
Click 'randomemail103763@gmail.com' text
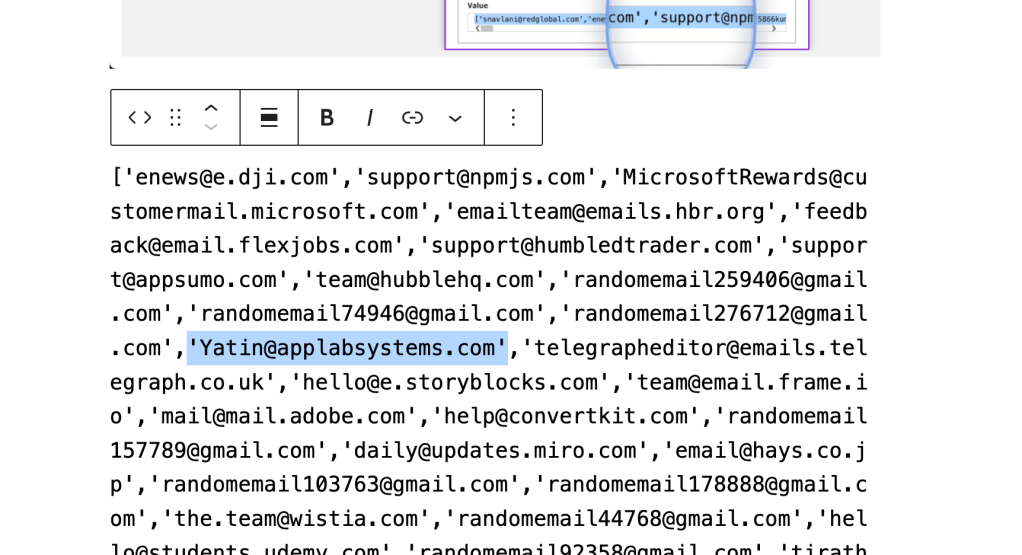334,485
